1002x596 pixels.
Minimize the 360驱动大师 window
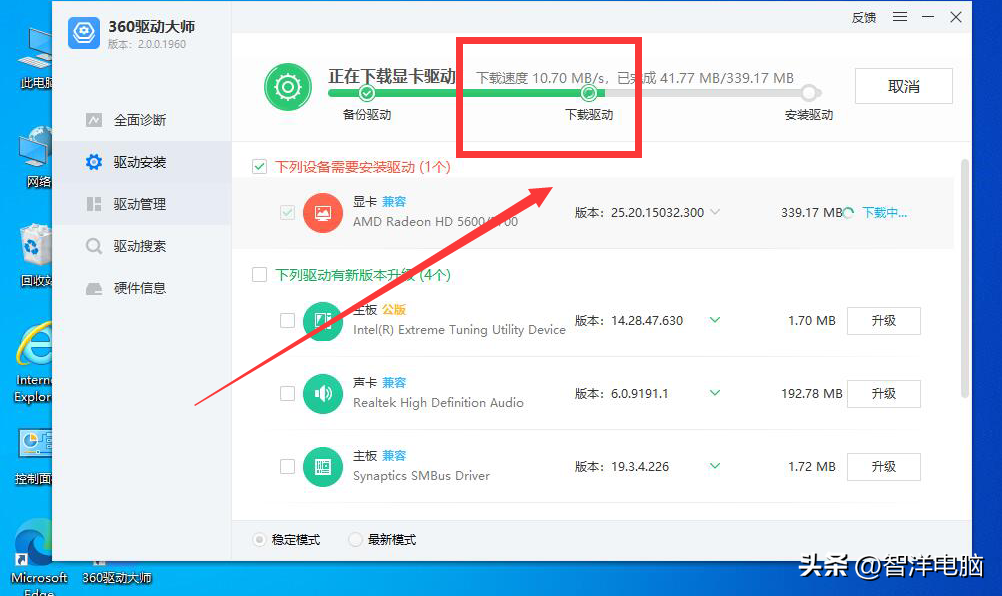(928, 17)
